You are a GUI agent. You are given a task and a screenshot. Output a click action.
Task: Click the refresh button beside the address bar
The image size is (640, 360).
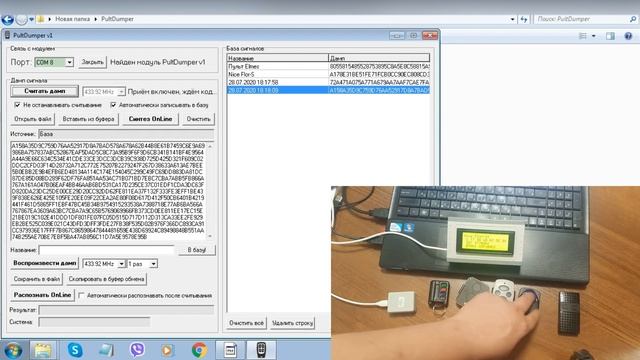524,19
